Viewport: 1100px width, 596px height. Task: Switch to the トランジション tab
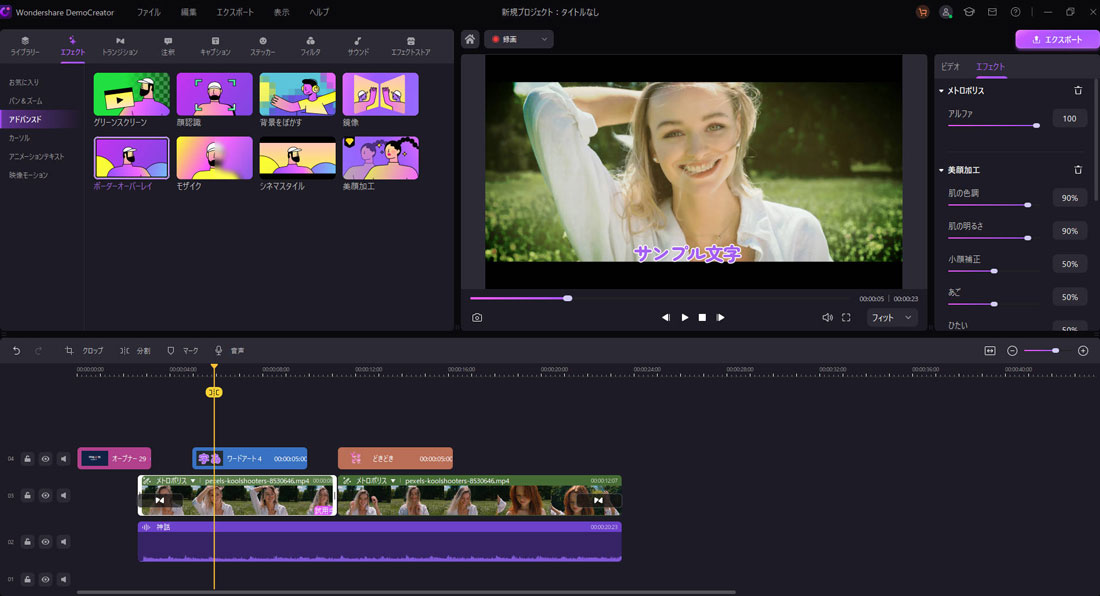120,46
